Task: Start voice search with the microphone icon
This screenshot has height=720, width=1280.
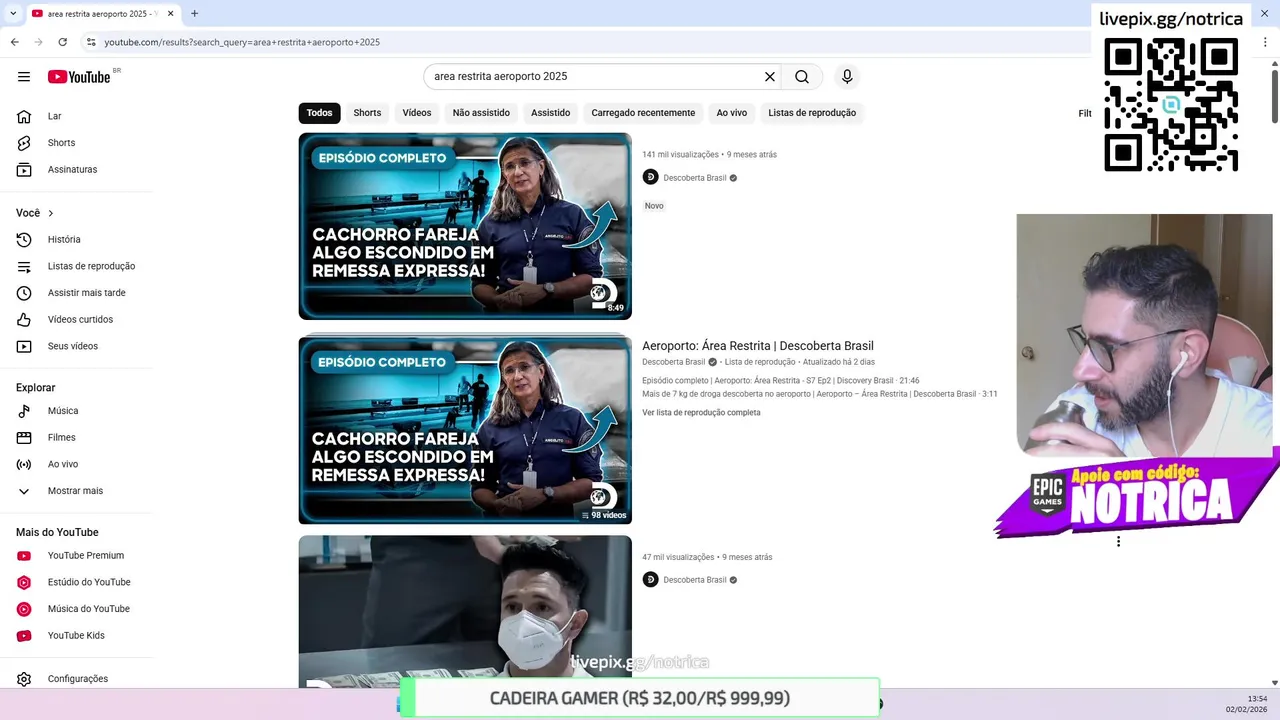Action: click(847, 77)
